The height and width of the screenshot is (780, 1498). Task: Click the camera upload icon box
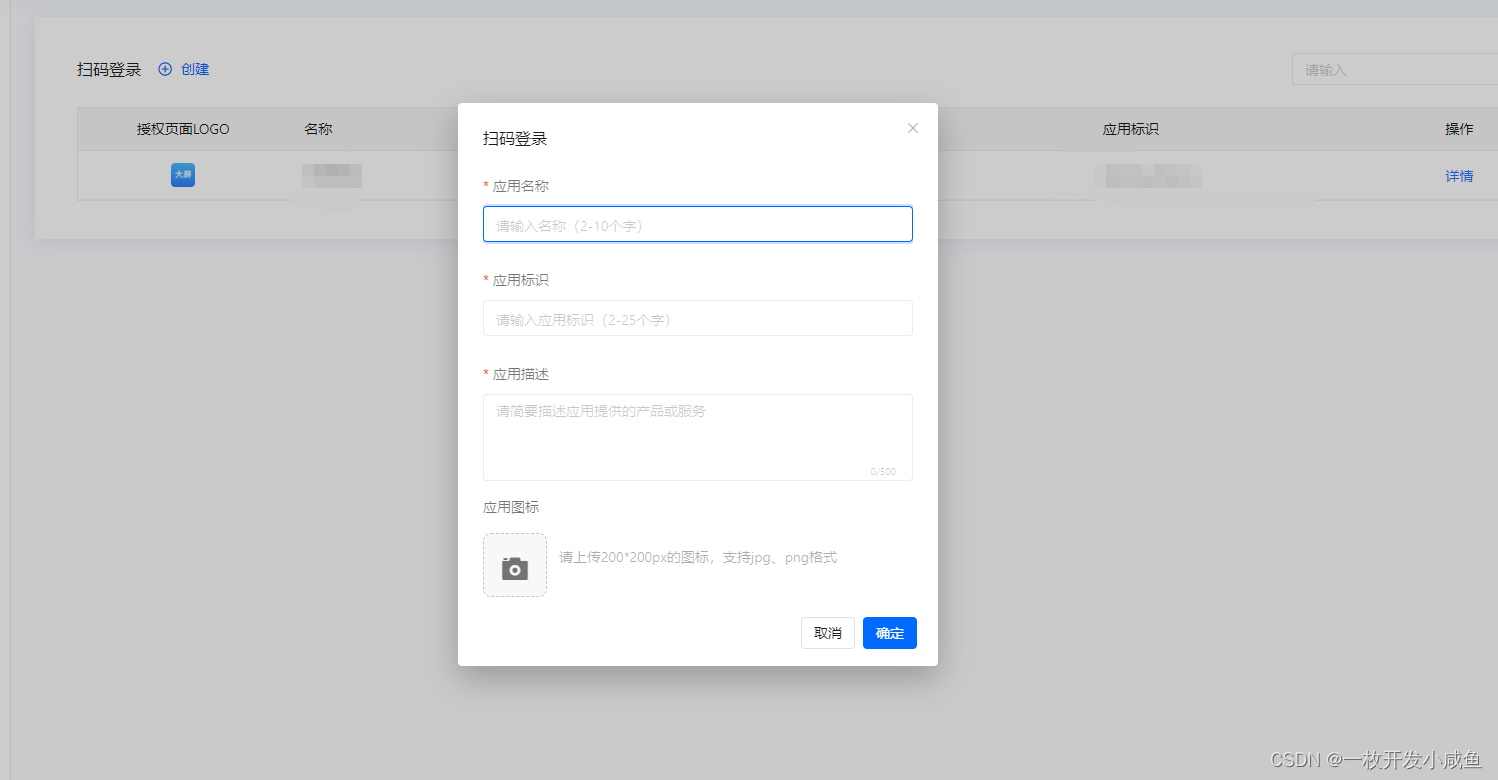pos(515,565)
